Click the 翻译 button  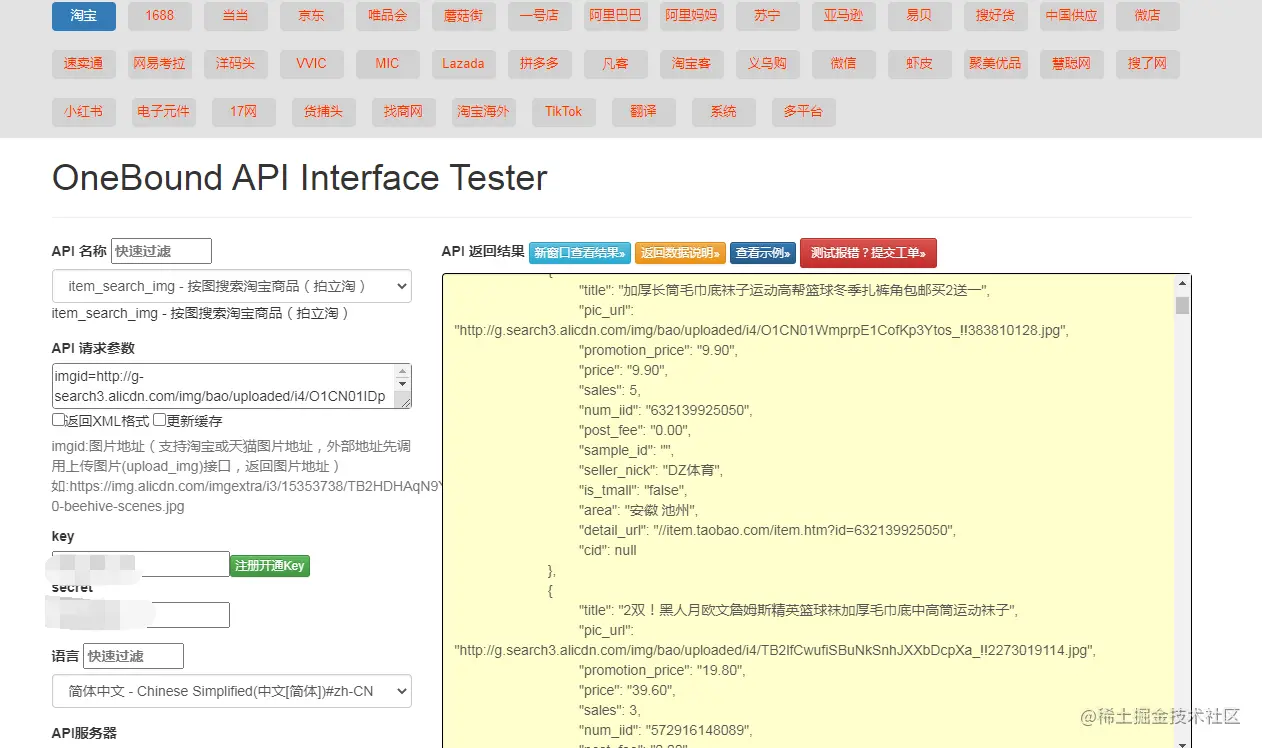pos(644,112)
